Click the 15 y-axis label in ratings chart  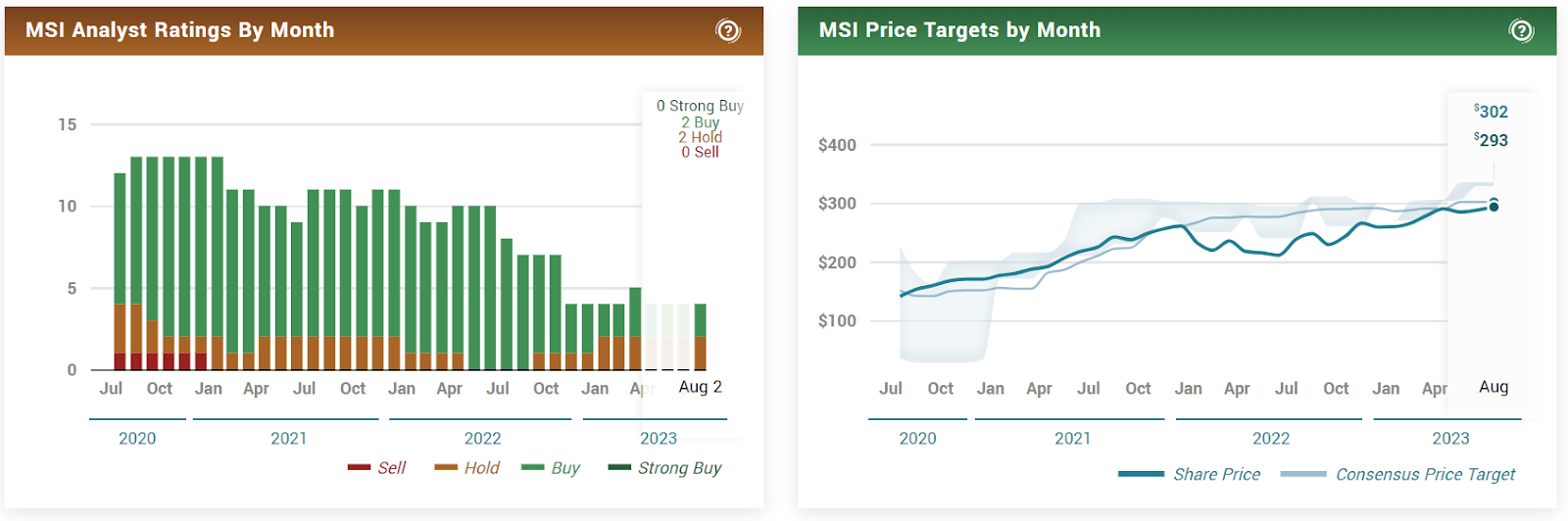coord(68,124)
